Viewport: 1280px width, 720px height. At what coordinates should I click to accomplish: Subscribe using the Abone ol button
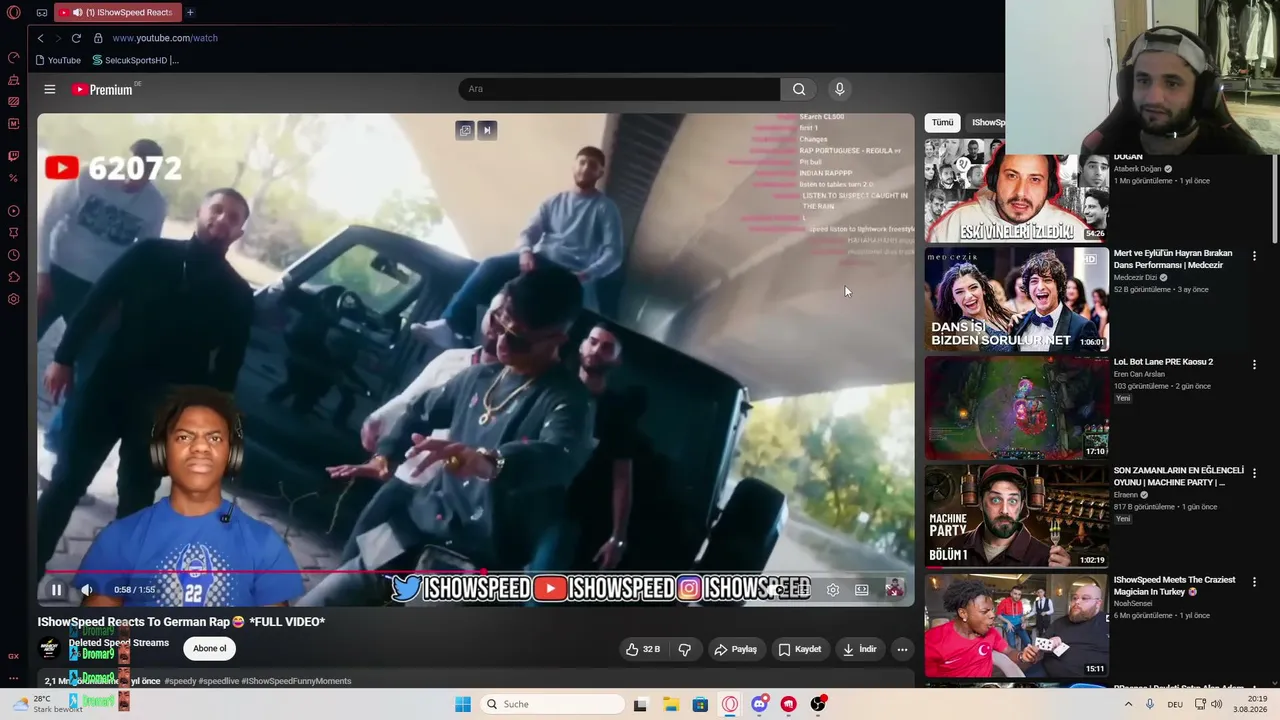coord(210,649)
